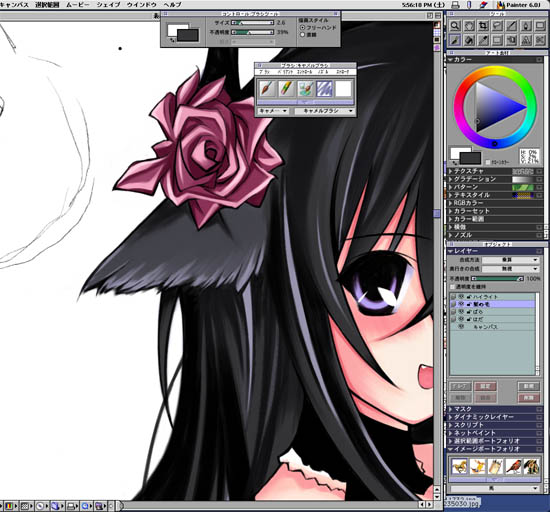
Task: Select the Crop tool
Action: point(483,26)
